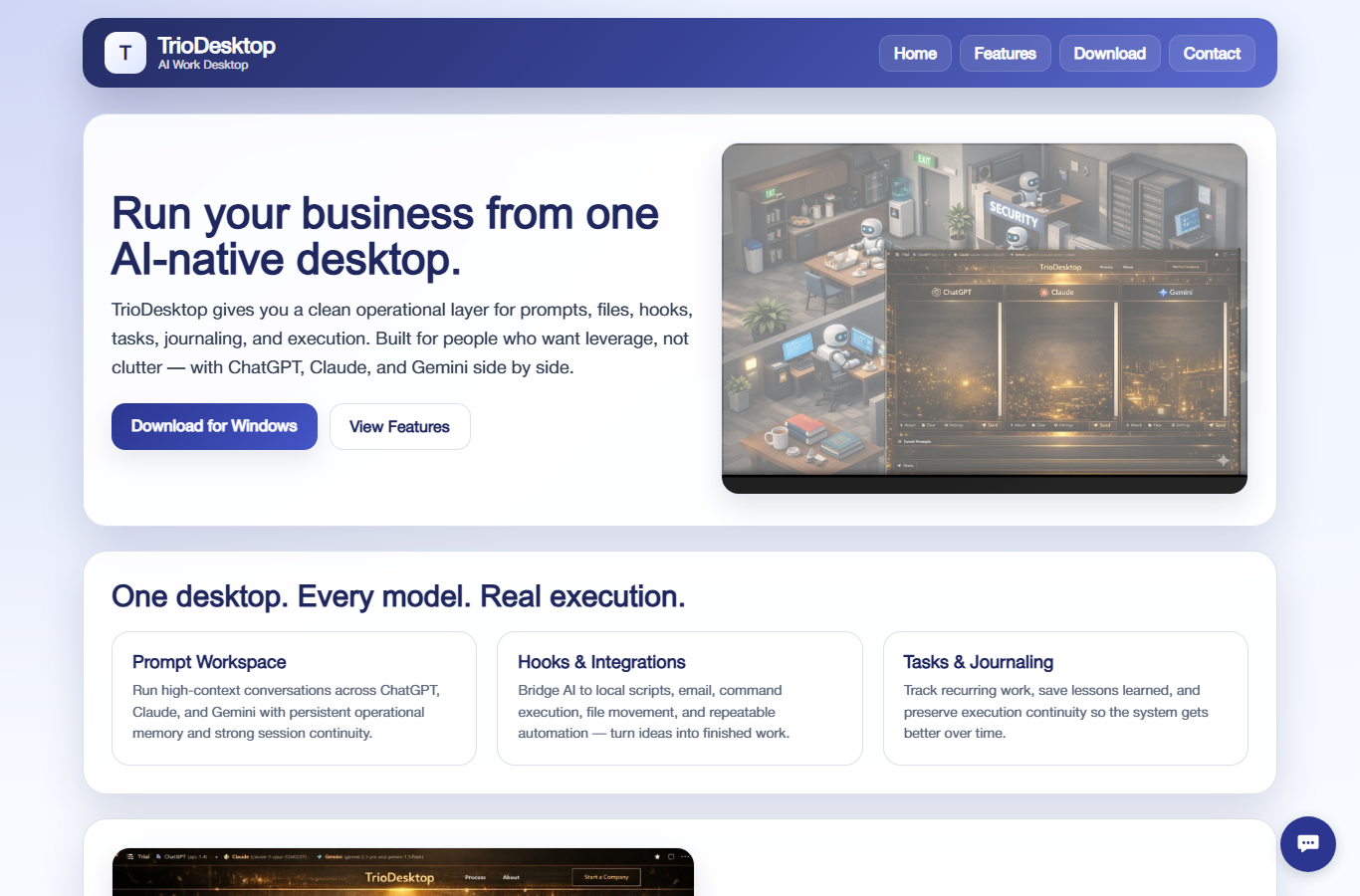Click the View Features button

[x=399, y=426]
